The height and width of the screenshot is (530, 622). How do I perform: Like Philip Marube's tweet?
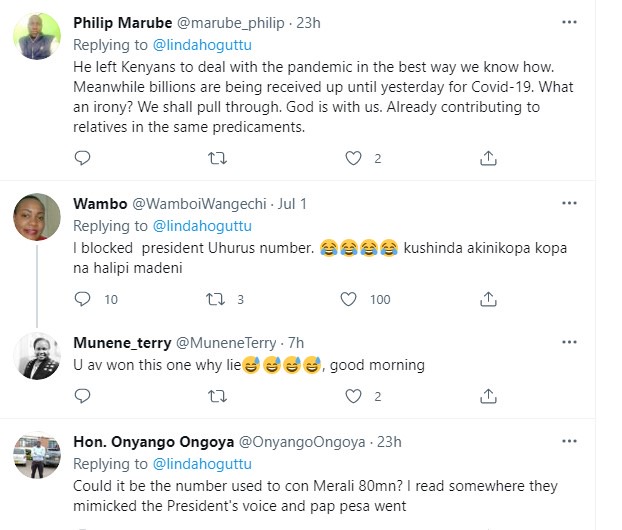coord(352,158)
